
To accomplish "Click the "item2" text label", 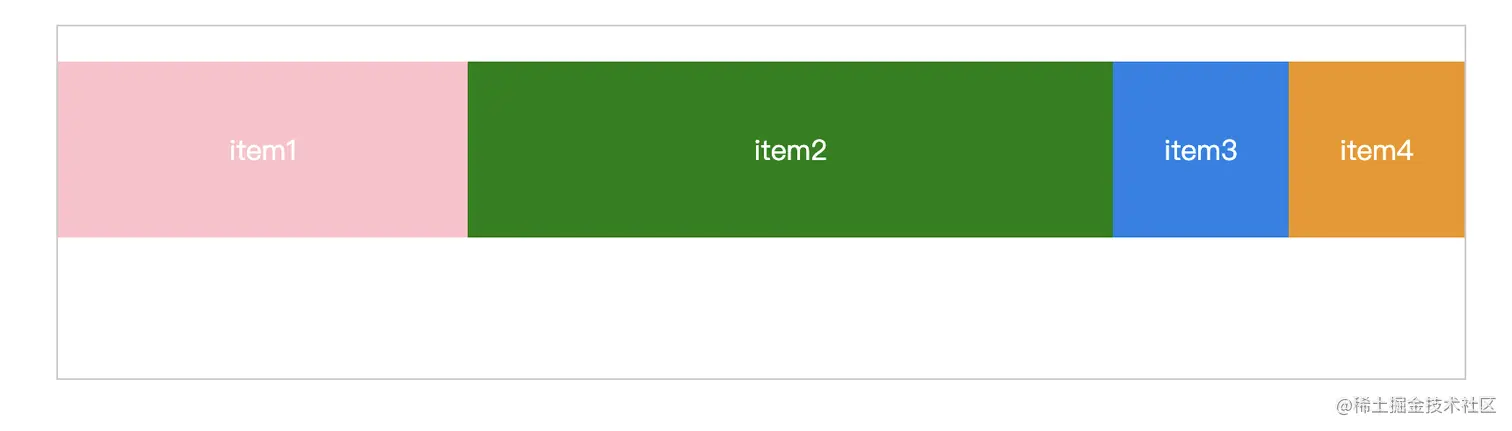I will [x=790, y=151].
